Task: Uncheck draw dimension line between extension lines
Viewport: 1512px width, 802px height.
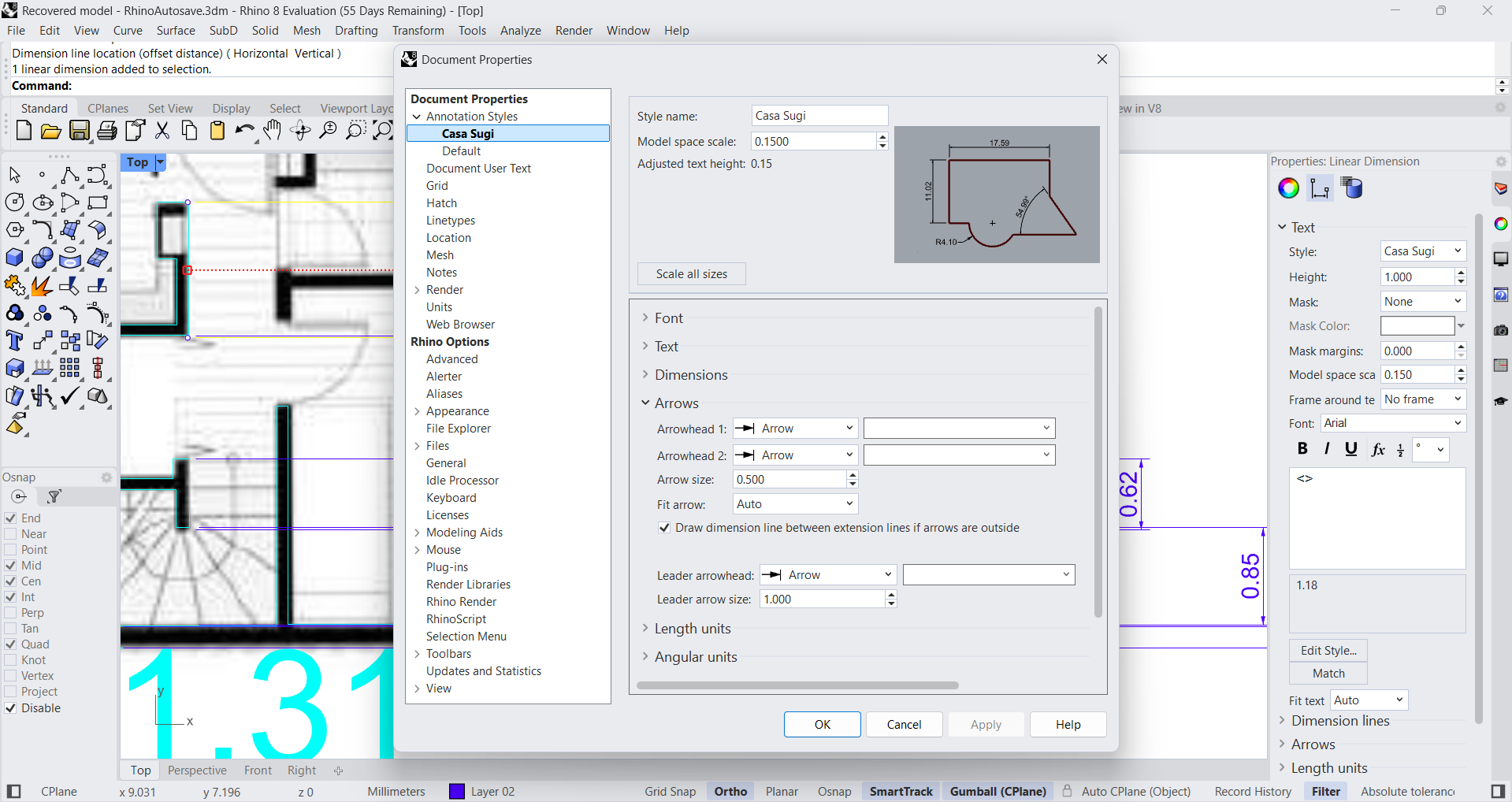Action: click(664, 528)
